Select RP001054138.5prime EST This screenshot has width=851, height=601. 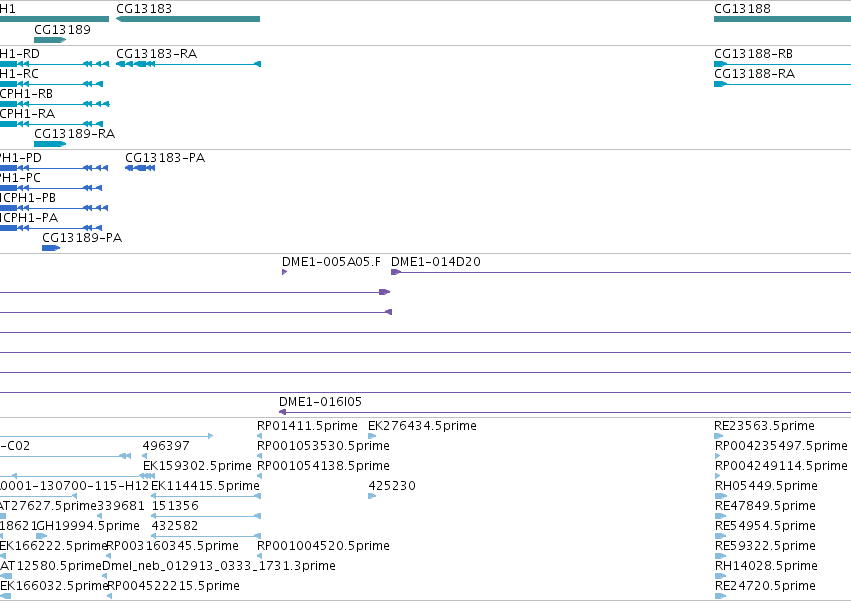click(259, 476)
